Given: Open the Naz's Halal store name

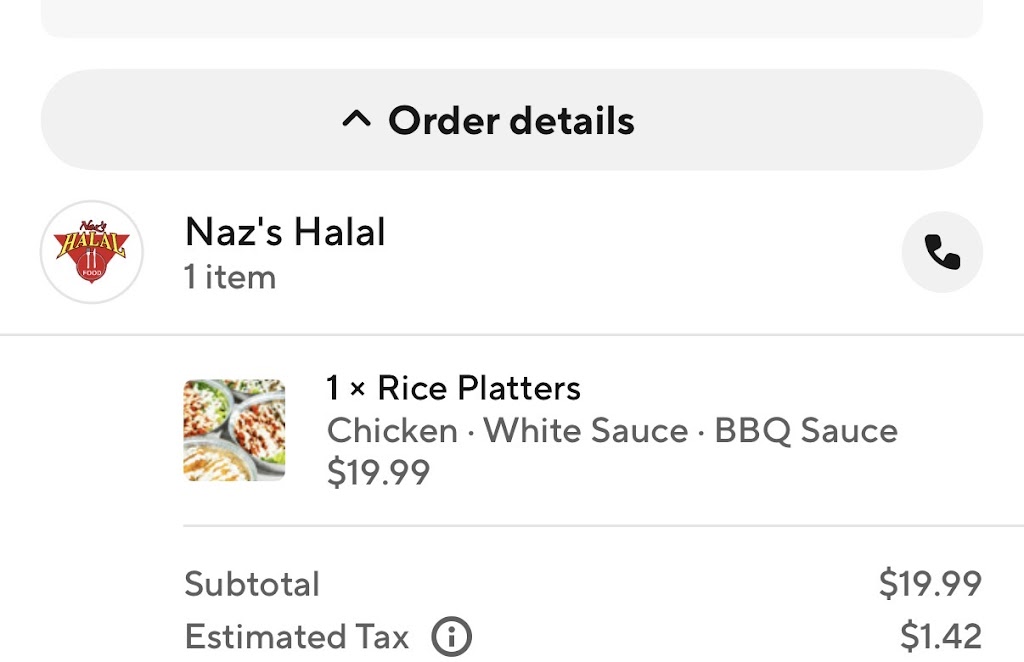Looking at the screenshot, I should [285, 232].
